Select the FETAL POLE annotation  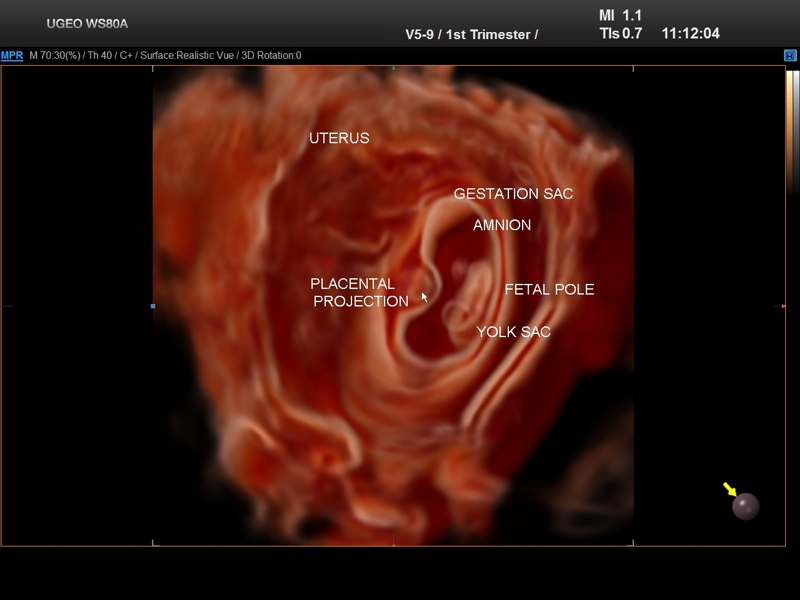(x=549, y=290)
